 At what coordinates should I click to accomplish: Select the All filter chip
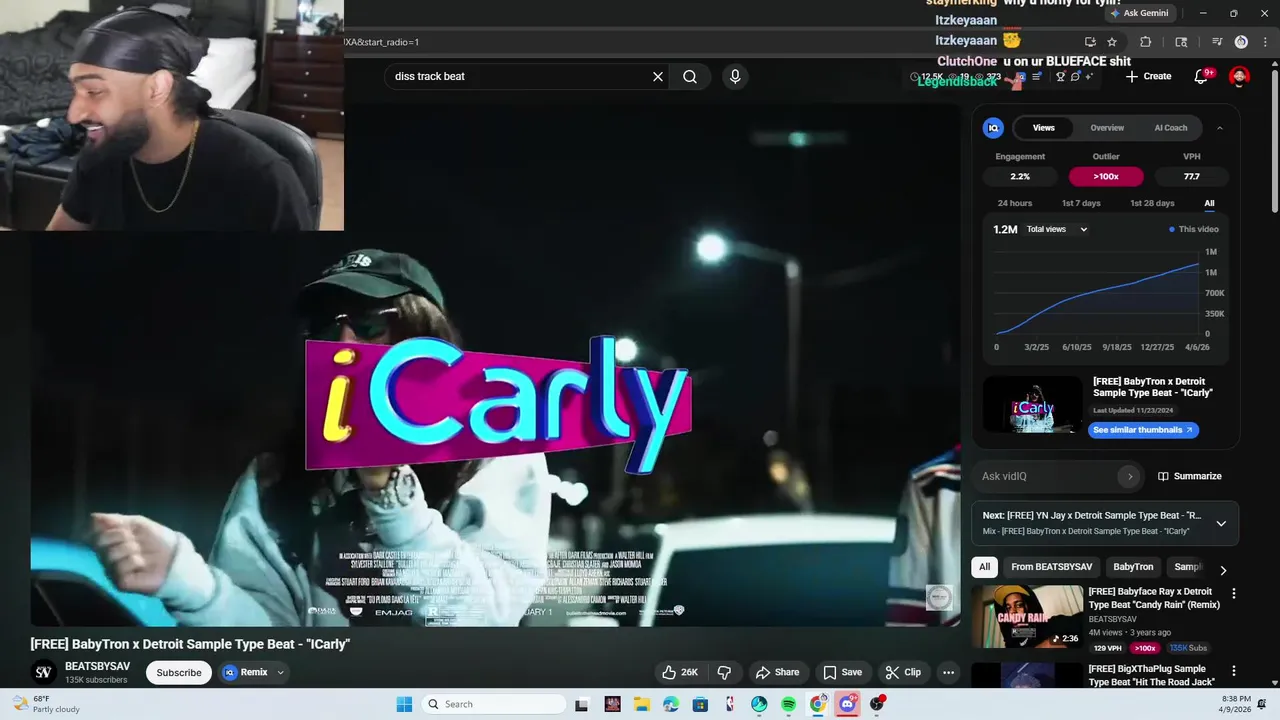(x=984, y=567)
